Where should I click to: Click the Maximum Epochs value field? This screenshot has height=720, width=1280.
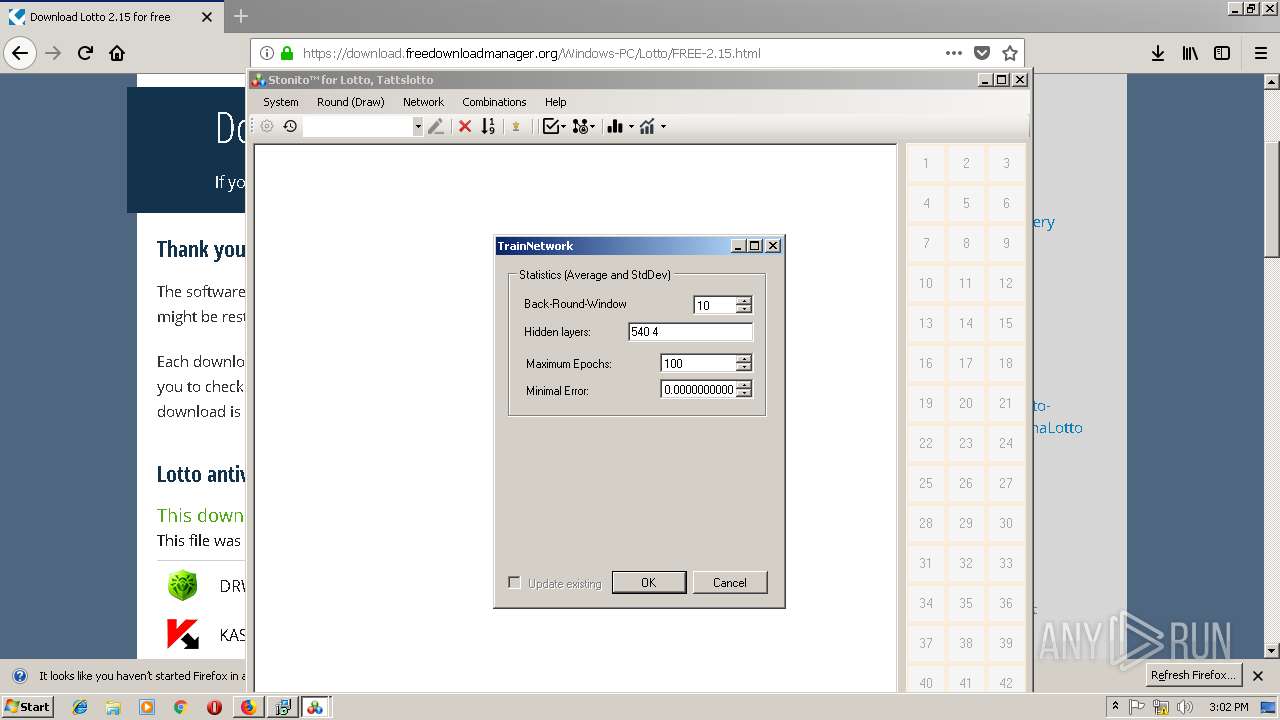pos(698,363)
